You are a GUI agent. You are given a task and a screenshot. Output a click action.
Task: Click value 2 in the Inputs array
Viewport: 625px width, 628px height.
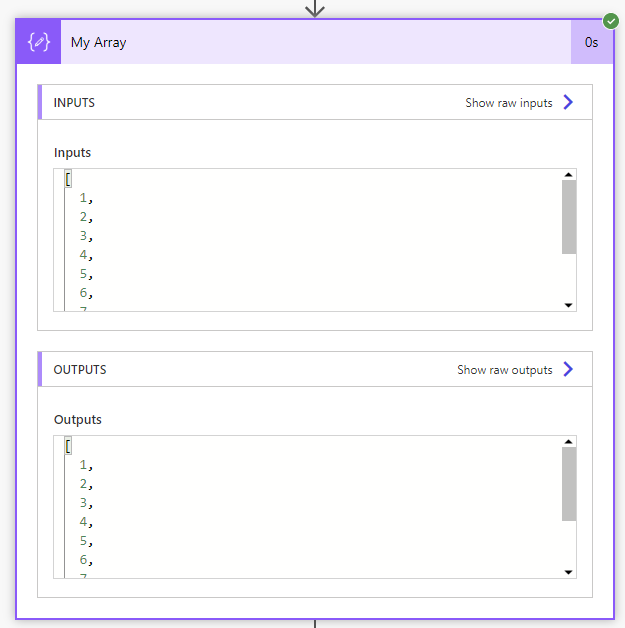tap(83, 217)
